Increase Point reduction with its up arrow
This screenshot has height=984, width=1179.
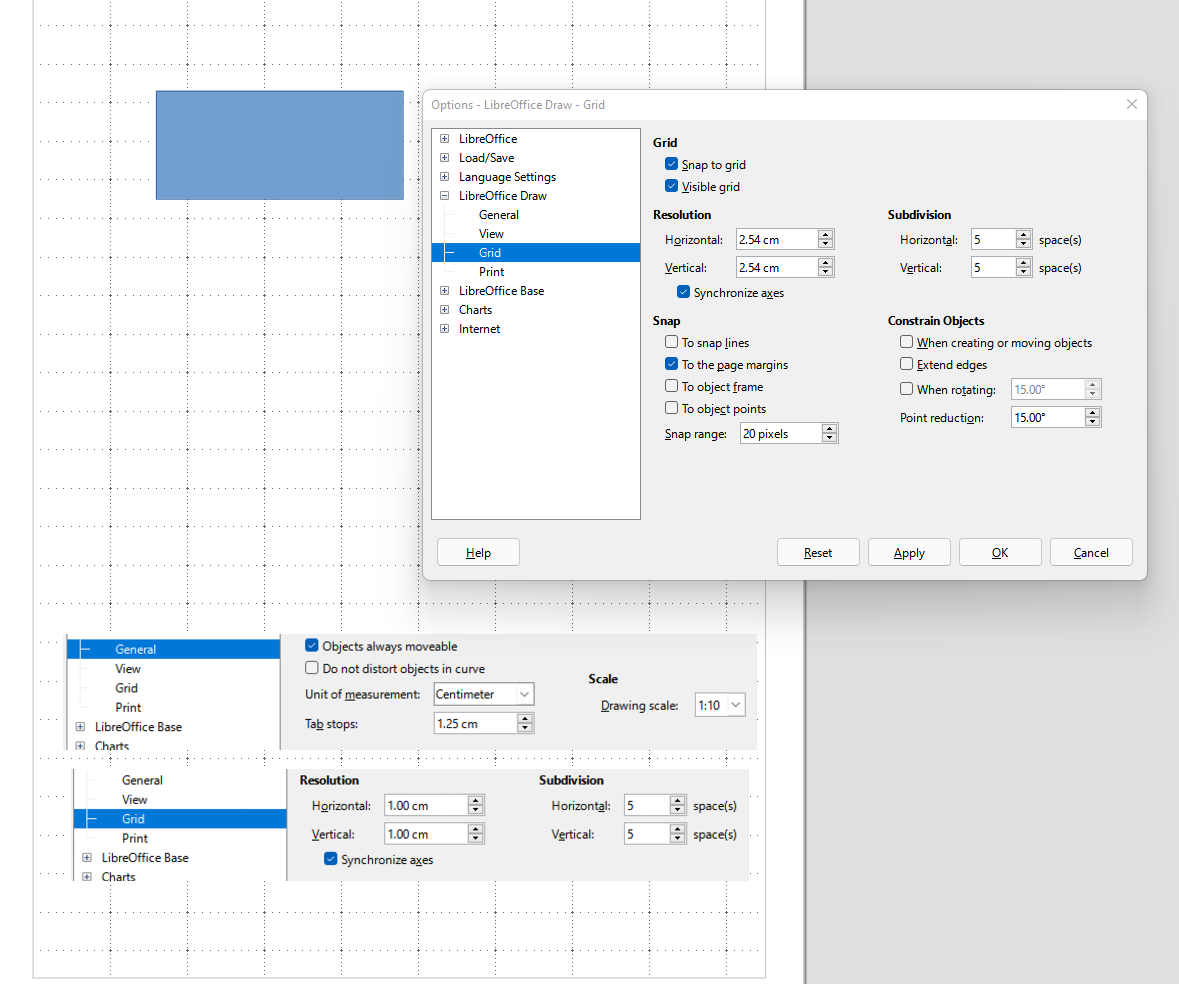click(1093, 412)
